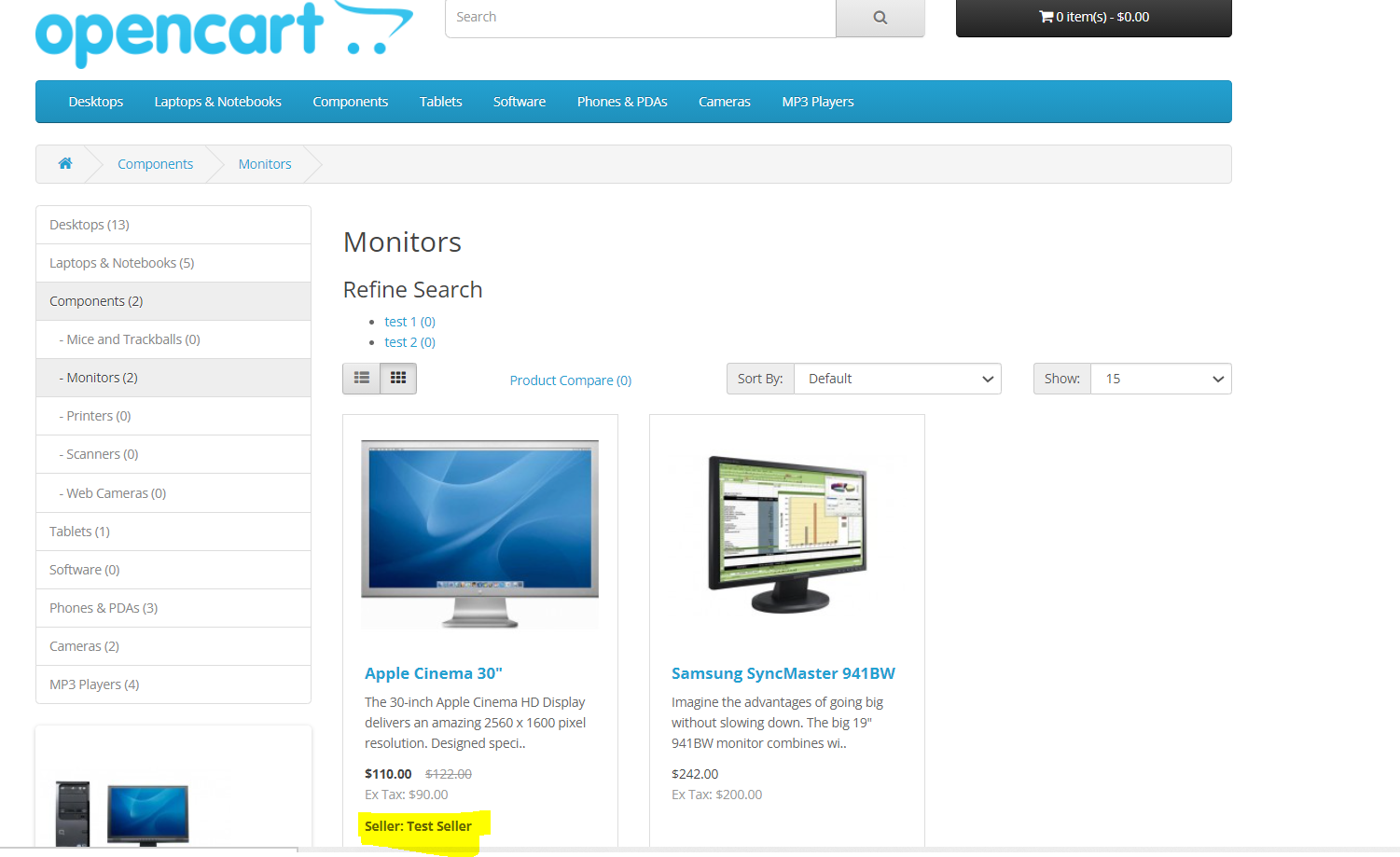Open the Components menu
Screen dimensions: 1400x857
pyautogui.click(x=351, y=102)
